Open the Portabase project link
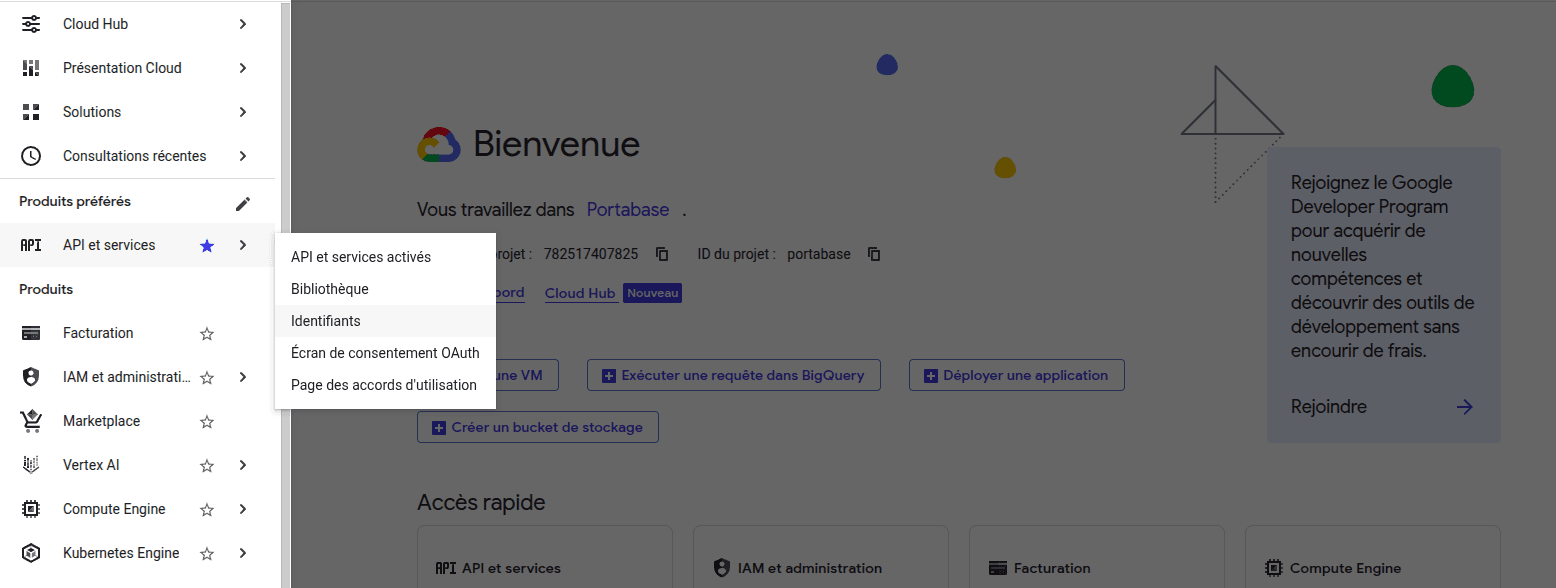Viewport: 1556px width, 588px height. tap(627, 209)
